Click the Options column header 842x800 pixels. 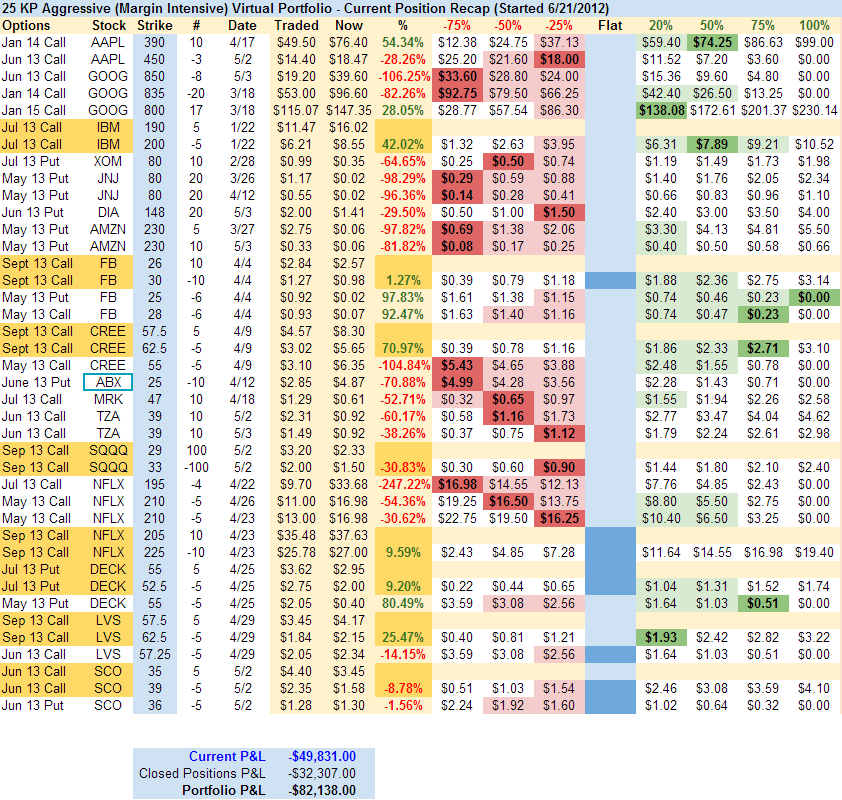click(x=27, y=24)
